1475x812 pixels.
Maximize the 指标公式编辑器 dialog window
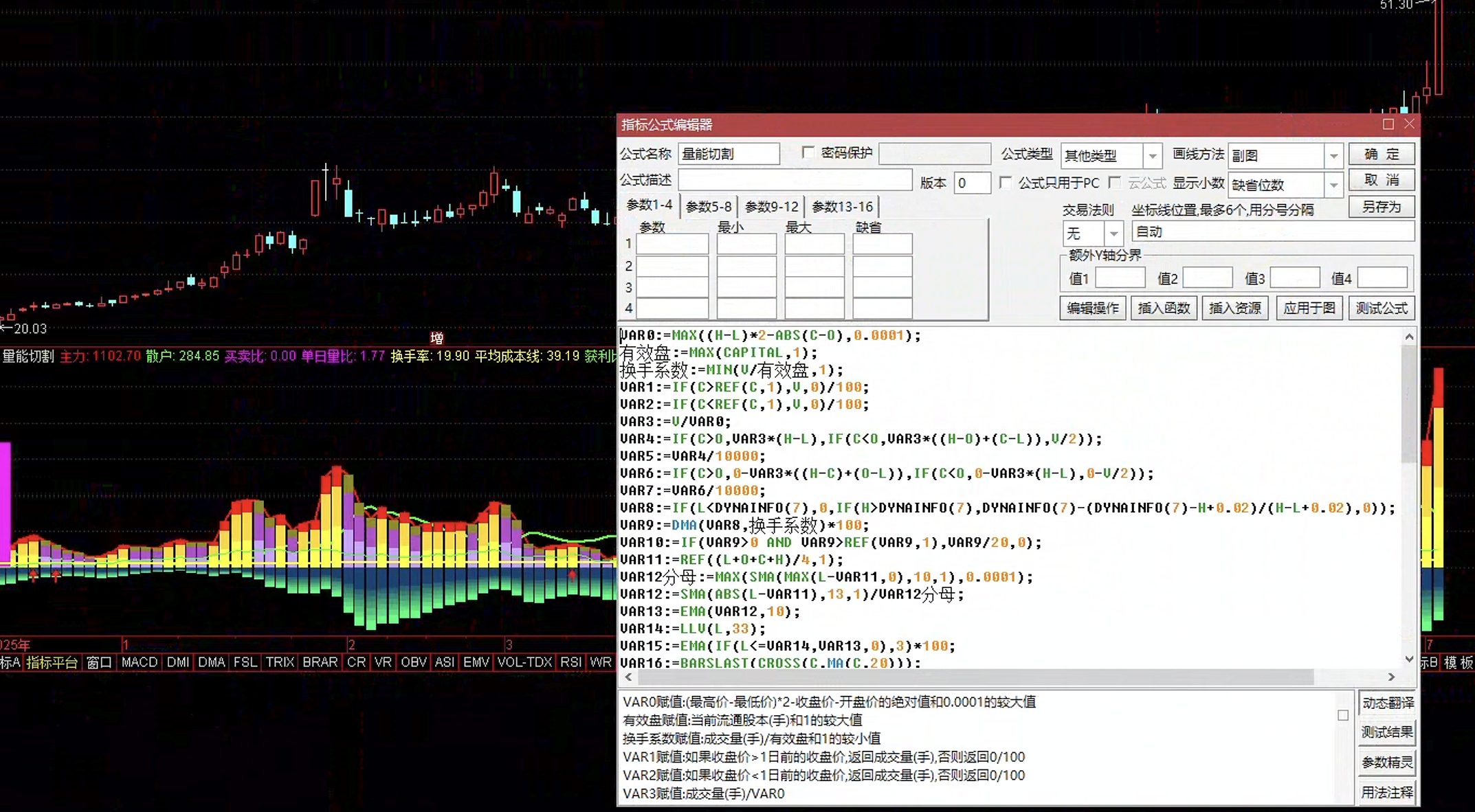click(x=1388, y=124)
